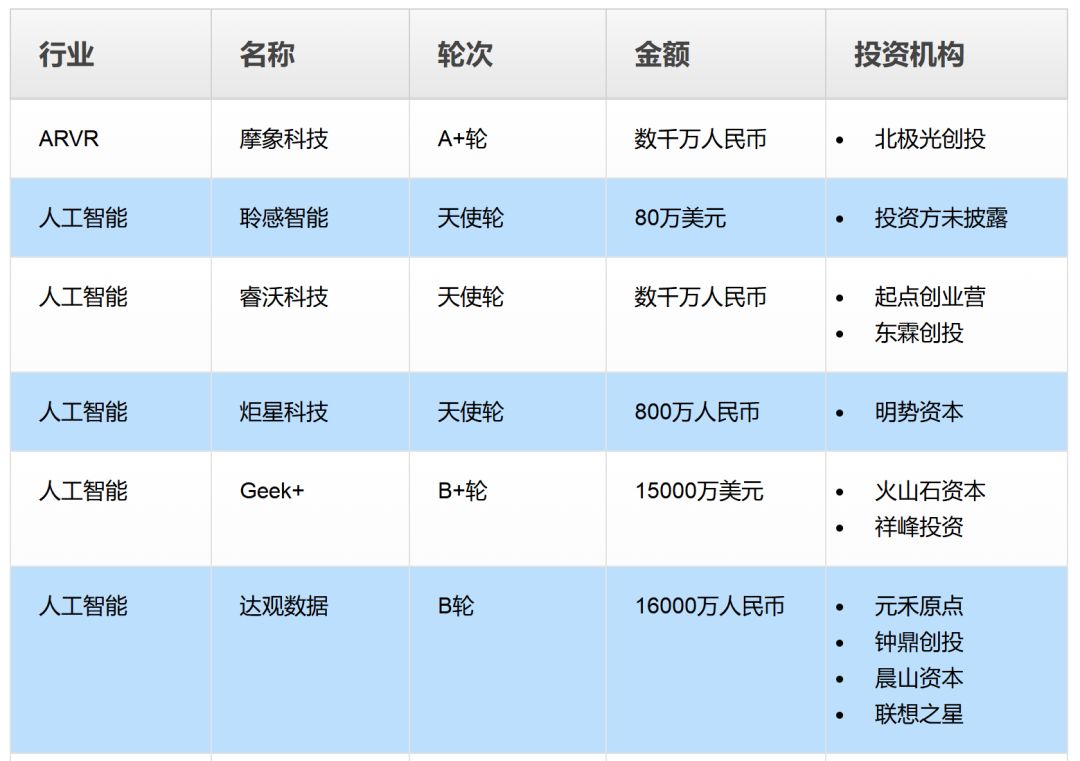Select the 睿沃科技 company name
The height and width of the screenshot is (761, 1080).
pyautogui.click(x=284, y=297)
